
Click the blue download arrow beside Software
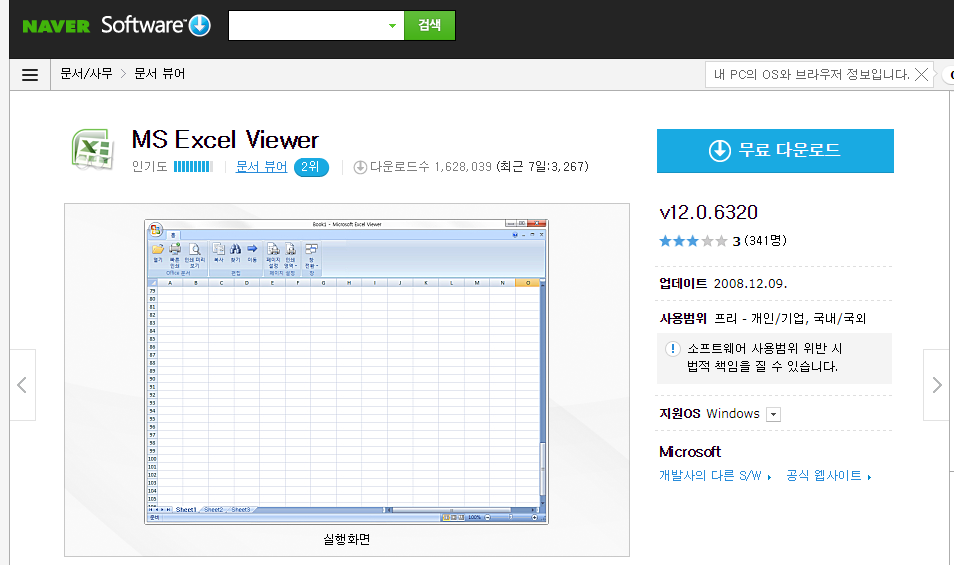pos(200,26)
